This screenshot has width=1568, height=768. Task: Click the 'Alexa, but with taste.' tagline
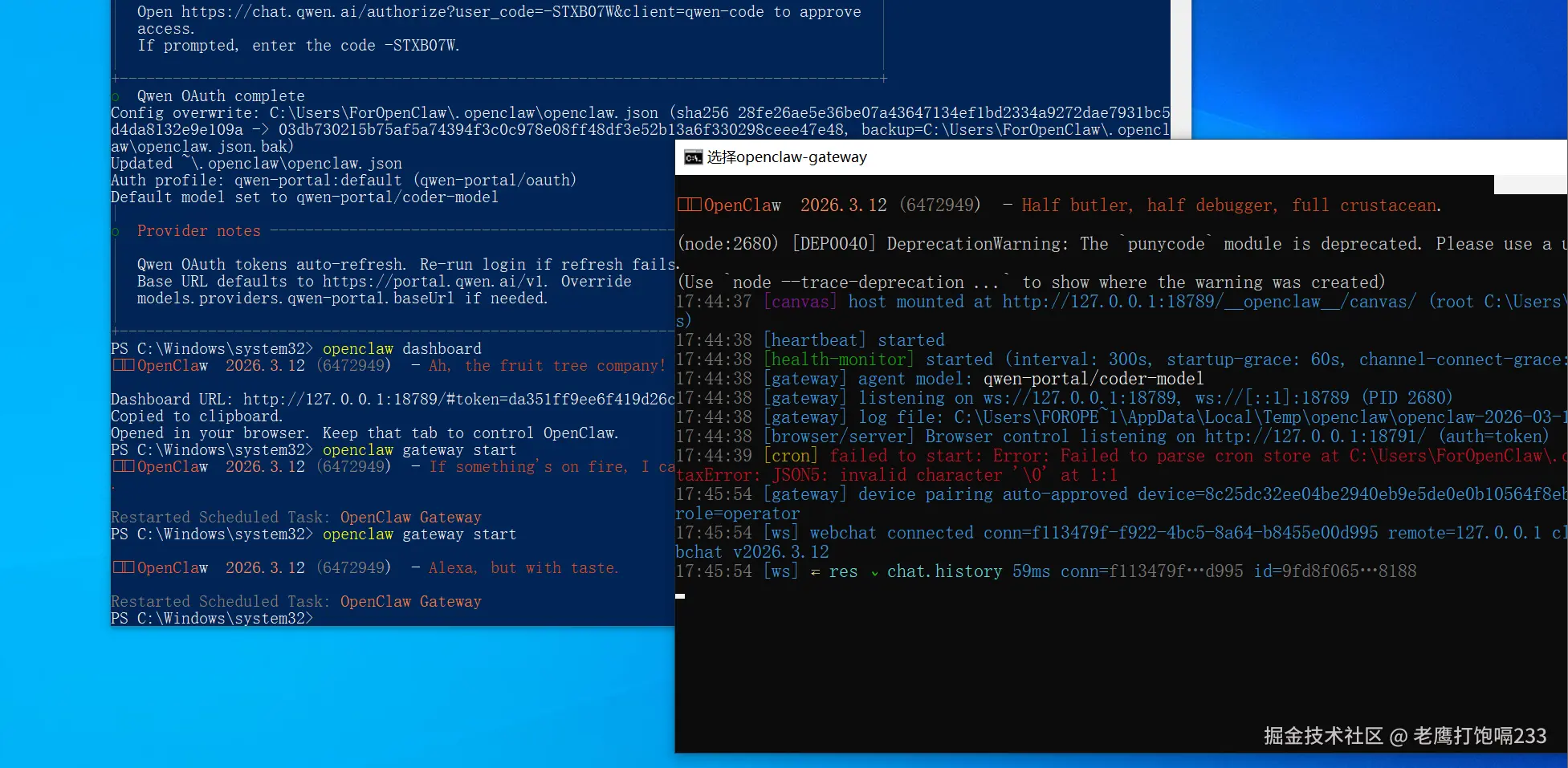pos(523,568)
